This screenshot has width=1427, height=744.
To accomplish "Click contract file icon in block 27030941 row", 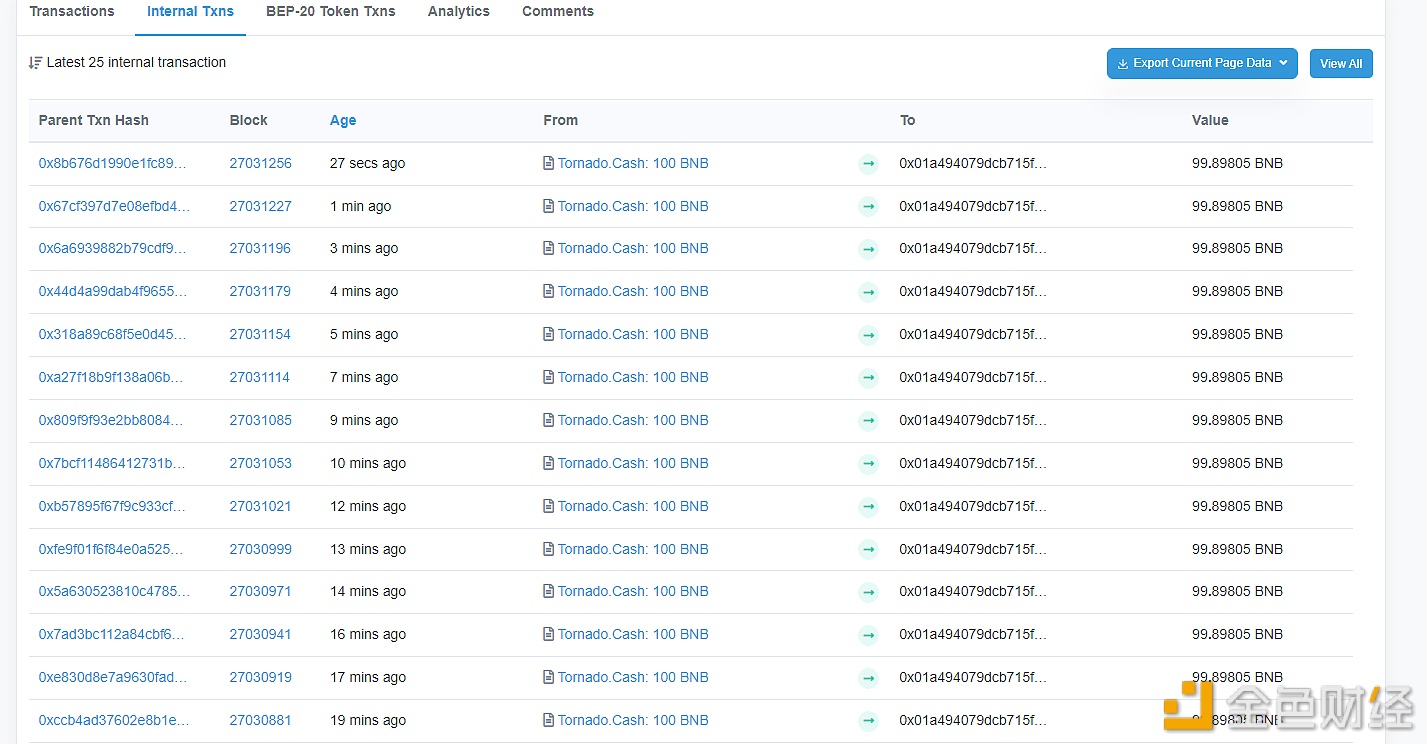I will (x=549, y=634).
